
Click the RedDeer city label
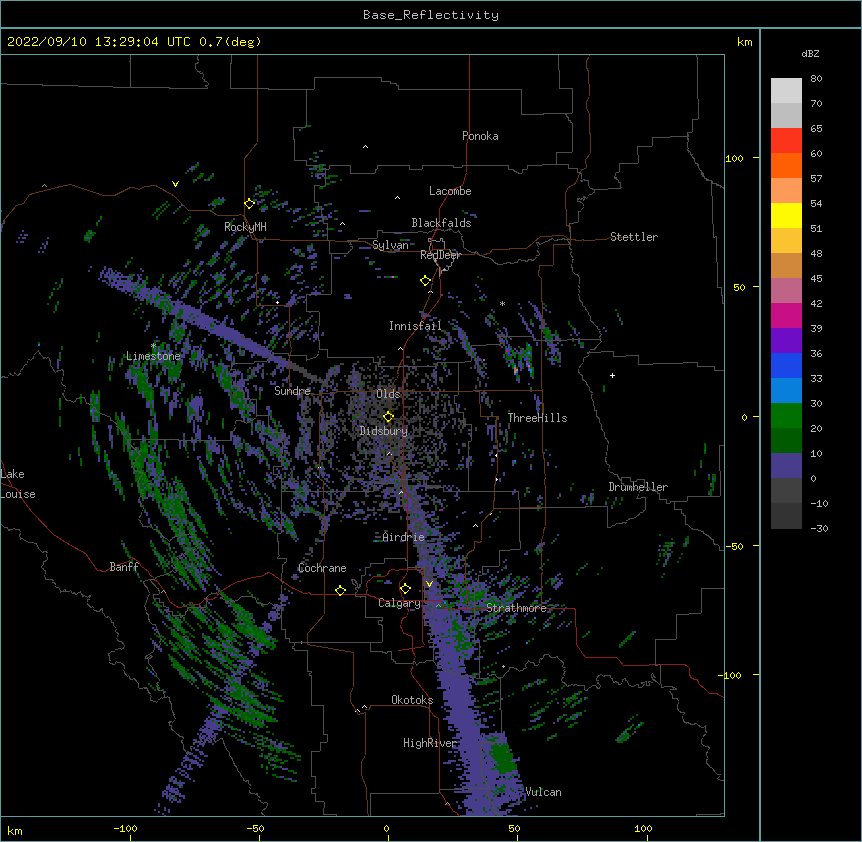pos(440,255)
